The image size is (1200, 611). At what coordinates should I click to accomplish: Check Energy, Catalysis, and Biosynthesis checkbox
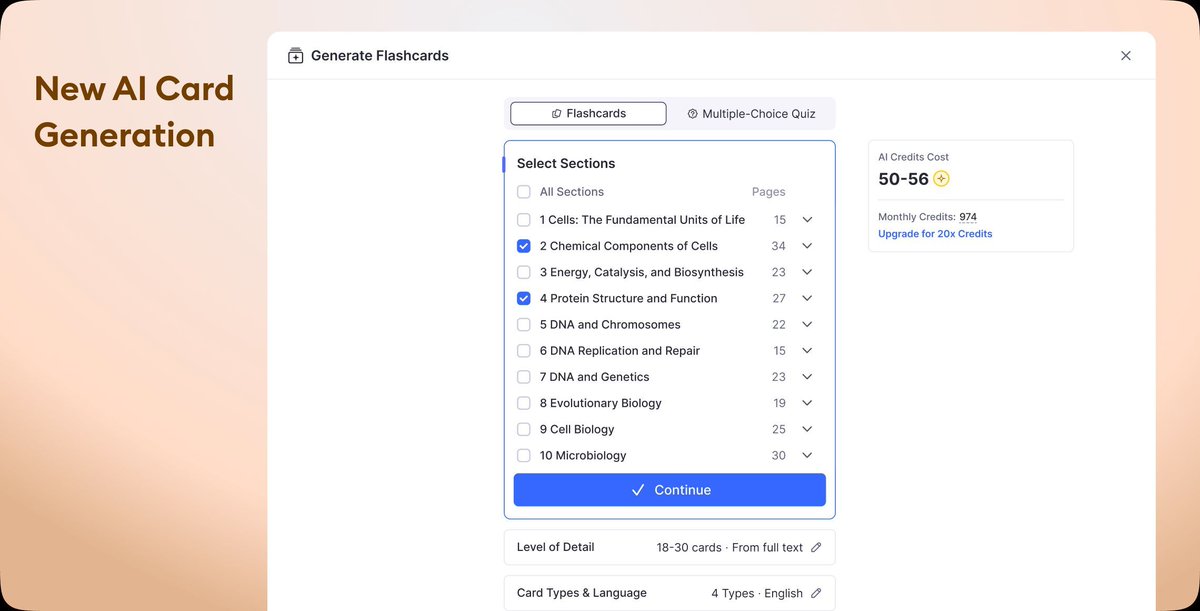(524, 272)
